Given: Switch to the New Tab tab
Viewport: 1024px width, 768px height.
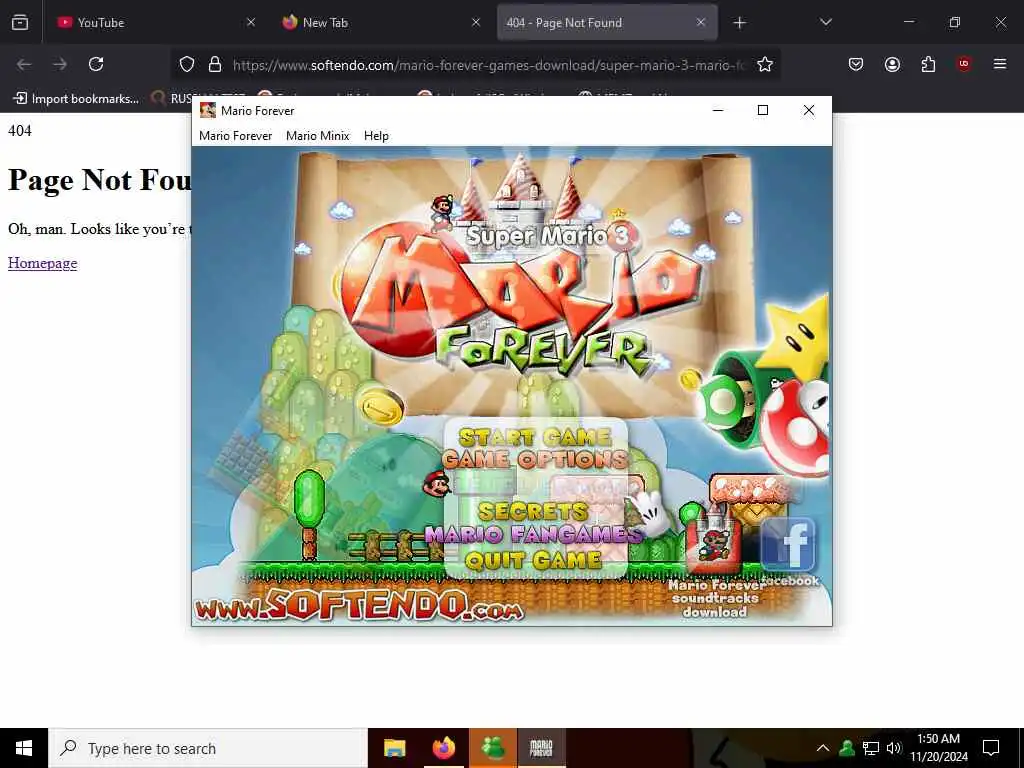Looking at the screenshot, I should pos(382,23).
